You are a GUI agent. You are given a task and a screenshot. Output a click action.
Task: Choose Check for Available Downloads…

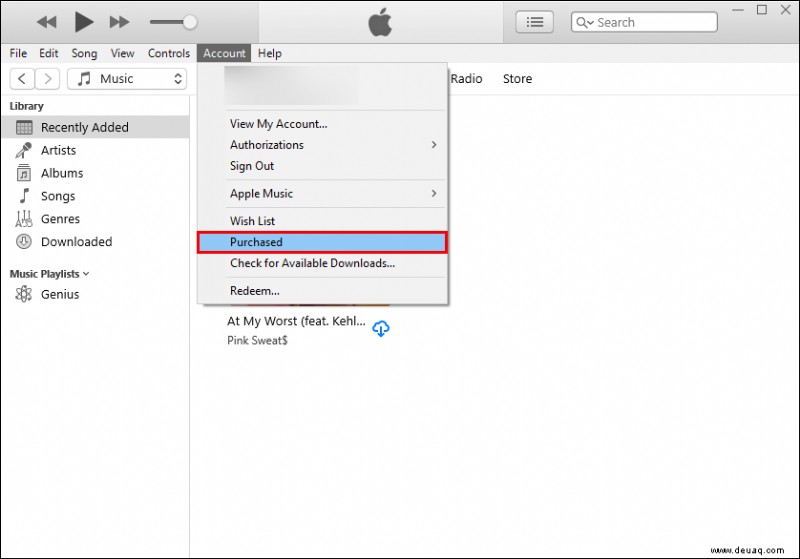(x=322, y=263)
